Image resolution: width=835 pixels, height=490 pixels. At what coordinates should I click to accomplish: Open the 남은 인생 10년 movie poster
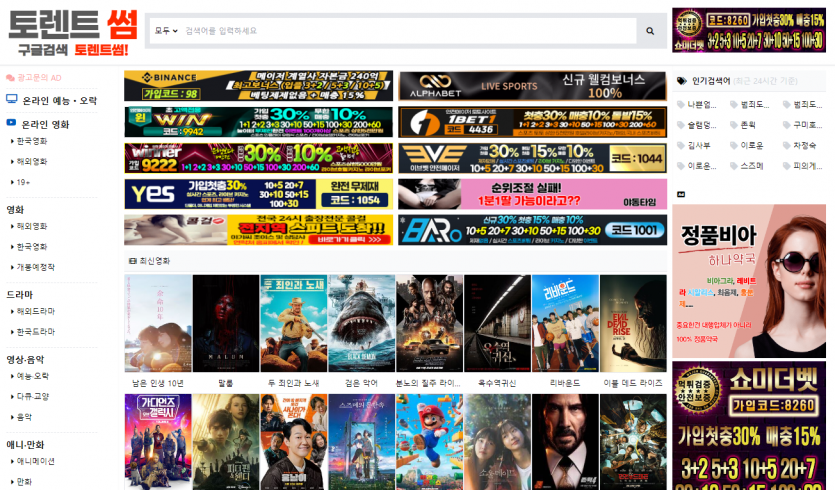[158, 323]
